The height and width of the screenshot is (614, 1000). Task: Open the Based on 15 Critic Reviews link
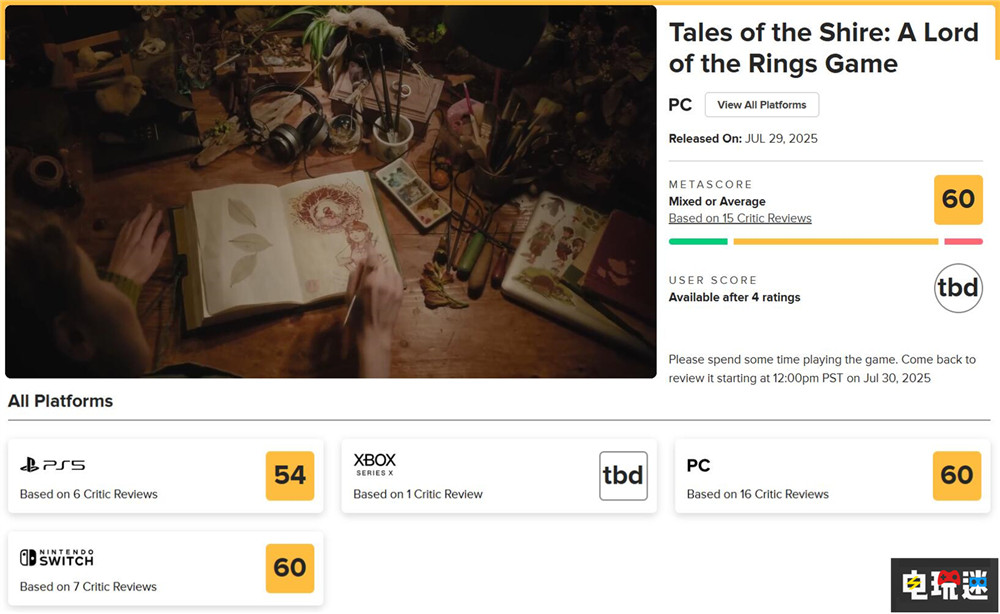tap(740, 218)
